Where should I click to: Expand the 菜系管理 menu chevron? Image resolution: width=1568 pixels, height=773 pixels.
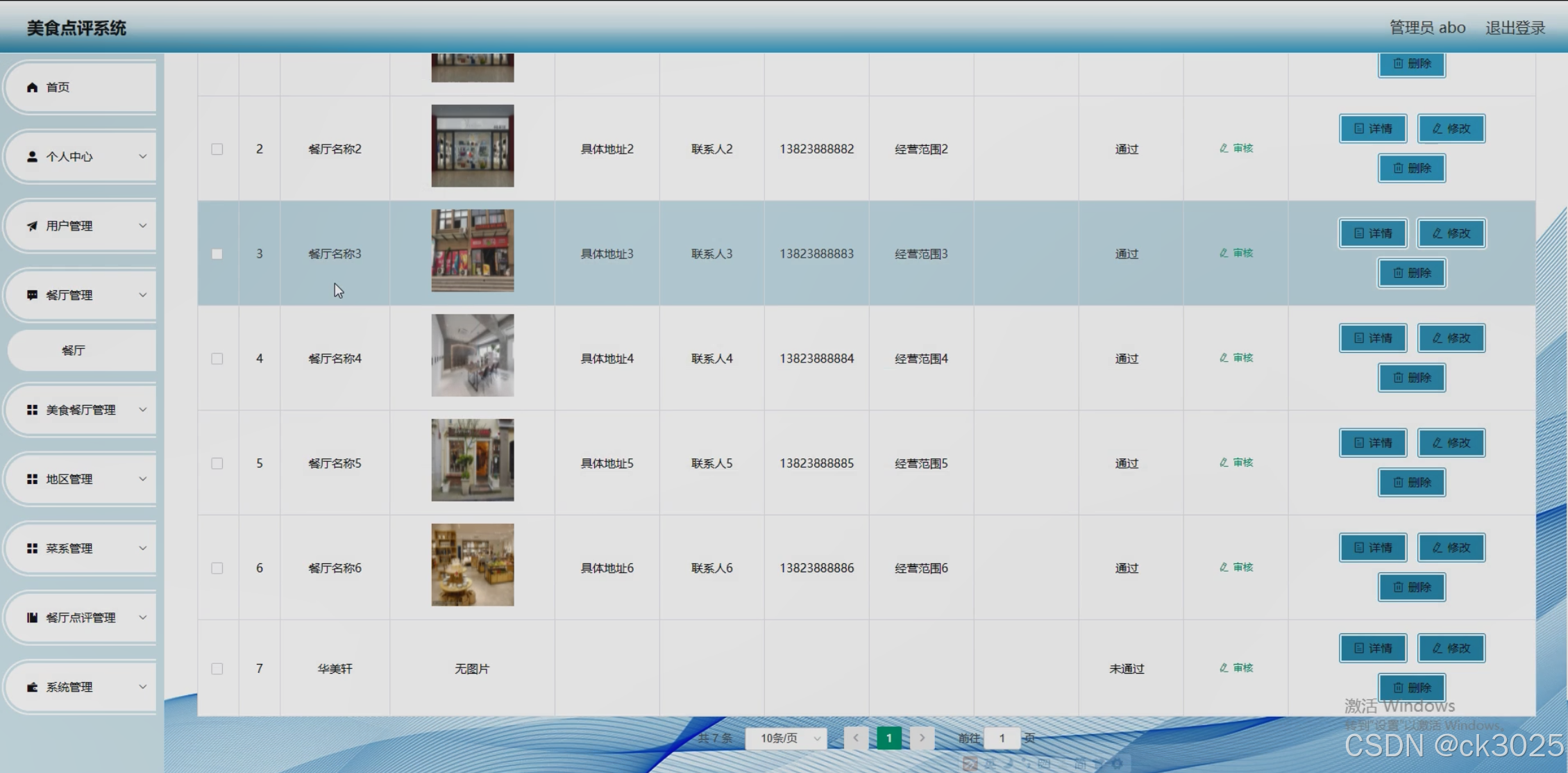[x=142, y=548]
